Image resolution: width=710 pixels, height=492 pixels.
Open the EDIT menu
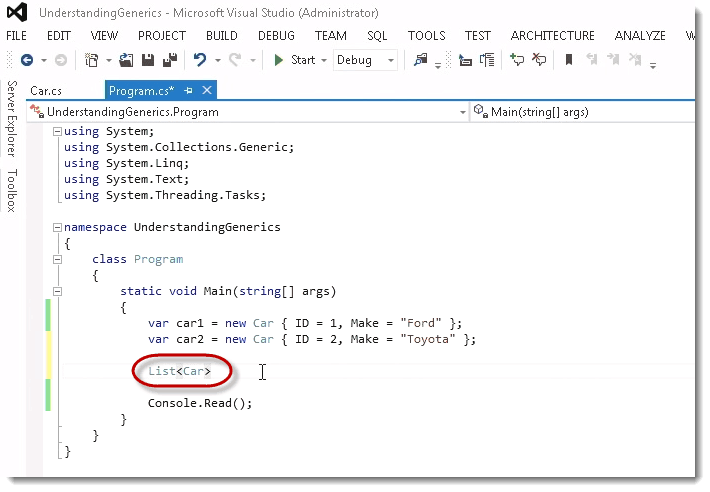click(59, 36)
